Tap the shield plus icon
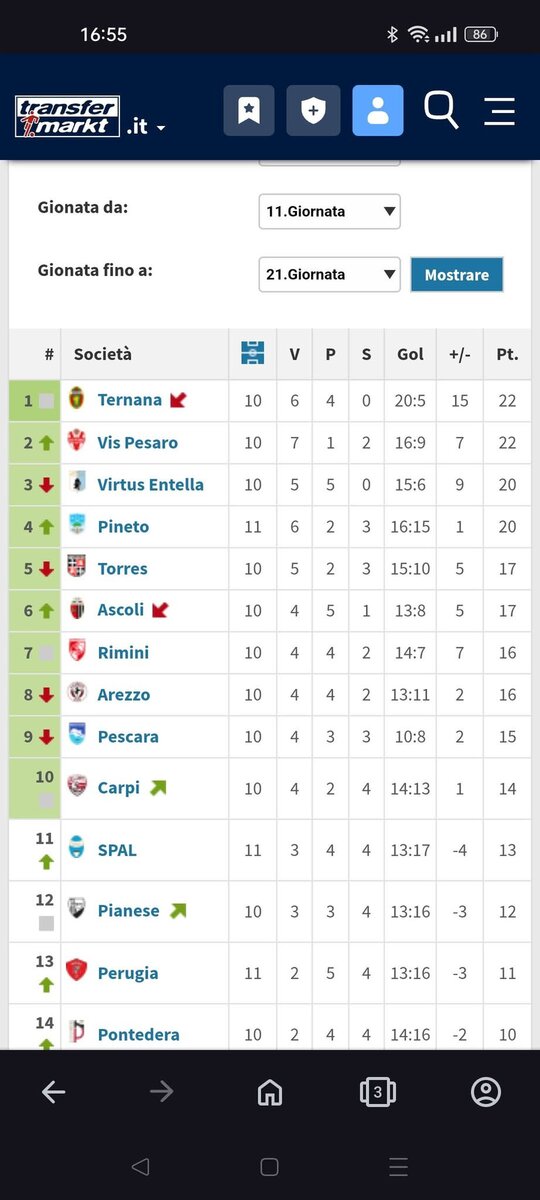Image resolution: width=540 pixels, height=1200 pixels. tap(313, 110)
